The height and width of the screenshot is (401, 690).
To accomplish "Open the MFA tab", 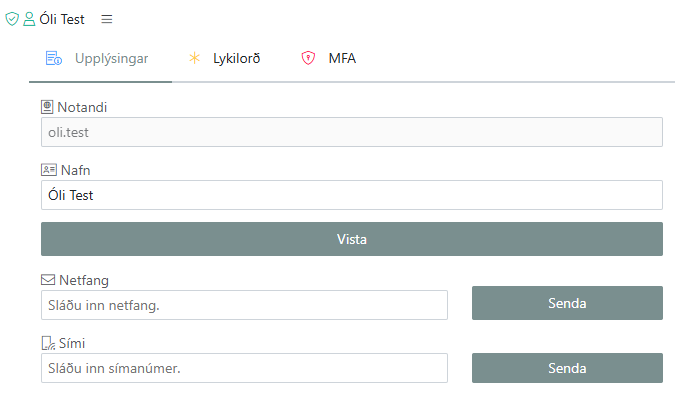I will point(341,59).
